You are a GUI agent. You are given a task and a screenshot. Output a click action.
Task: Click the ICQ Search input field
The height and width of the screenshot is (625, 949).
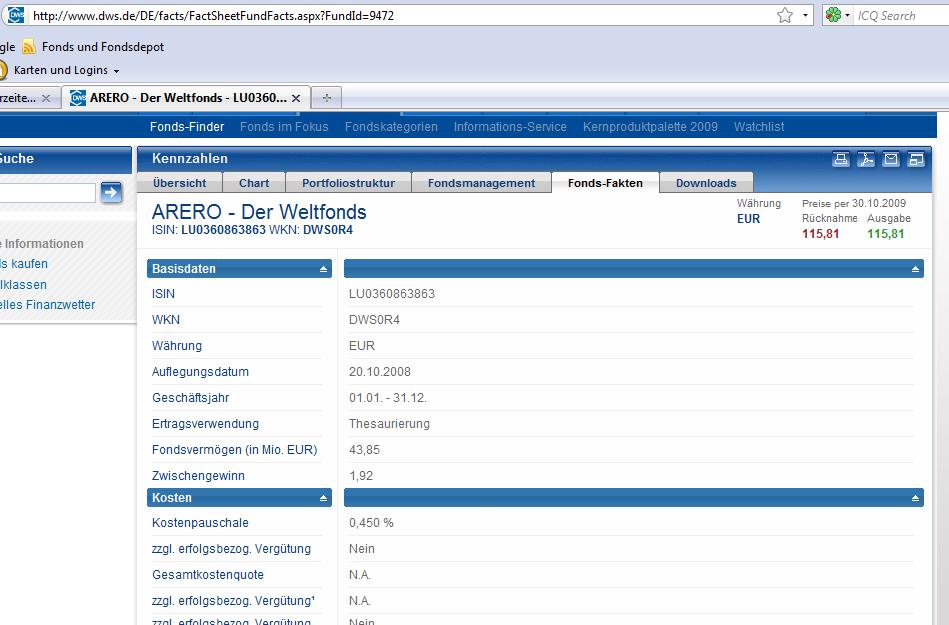[902, 16]
